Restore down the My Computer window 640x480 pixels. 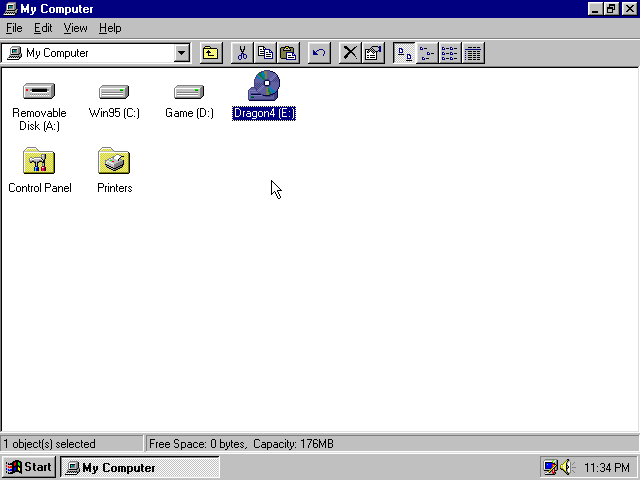click(611, 9)
